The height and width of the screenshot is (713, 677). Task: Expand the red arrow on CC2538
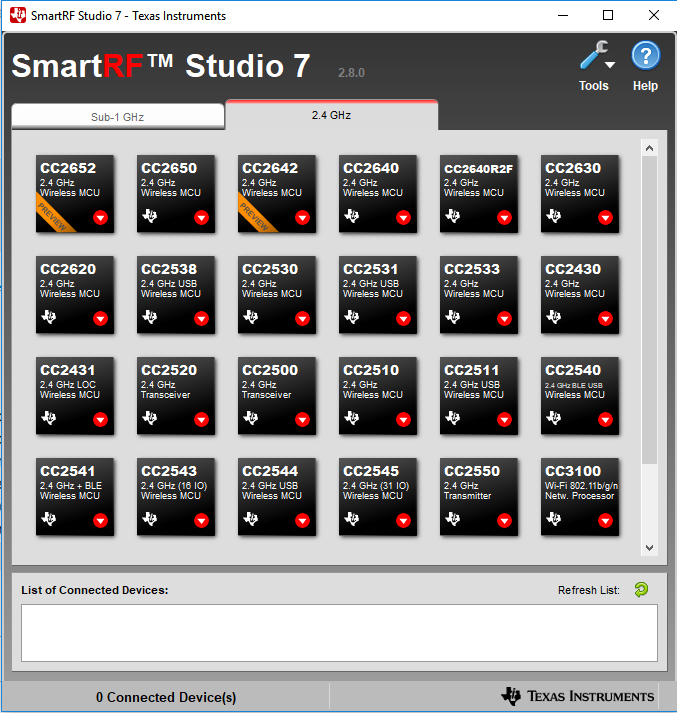pyautogui.click(x=201, y=318)
